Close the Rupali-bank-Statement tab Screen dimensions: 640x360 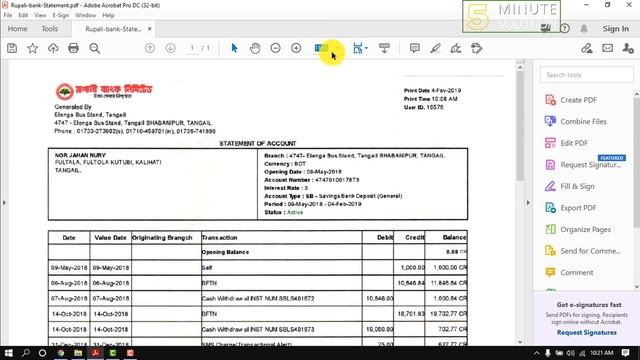pos(150,29)
